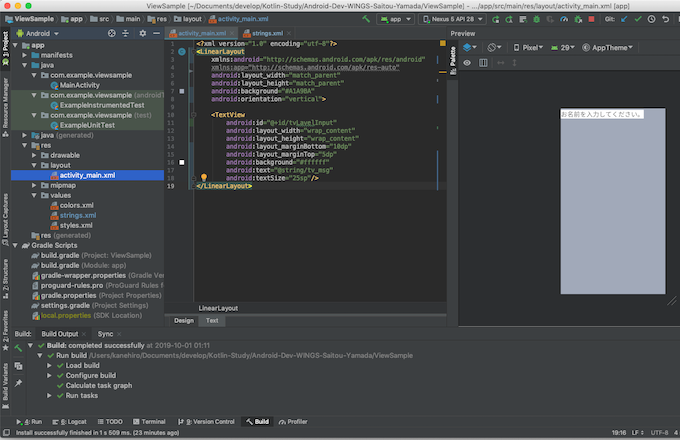Screen dimensions: 680x440
Task: Click the Git revert arrow icon
Action: 665,19
